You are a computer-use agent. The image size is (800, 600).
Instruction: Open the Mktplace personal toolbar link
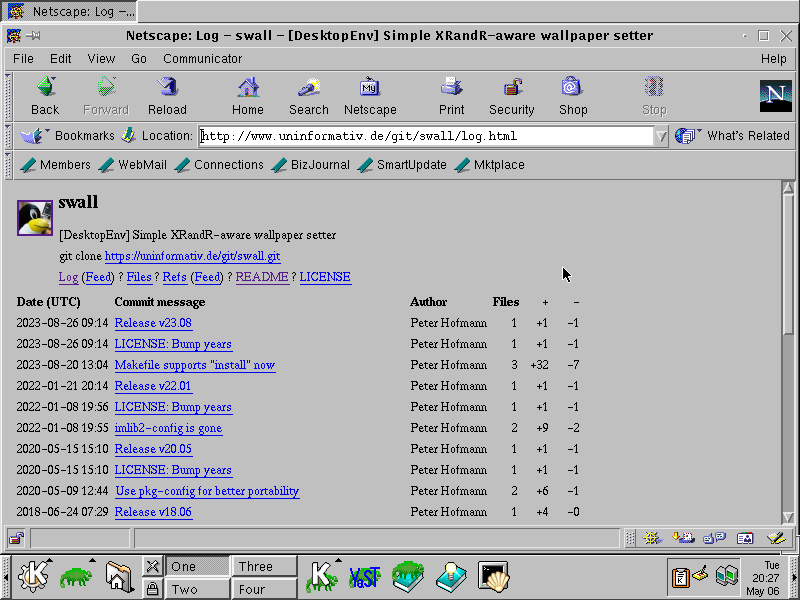click(489, 165)
